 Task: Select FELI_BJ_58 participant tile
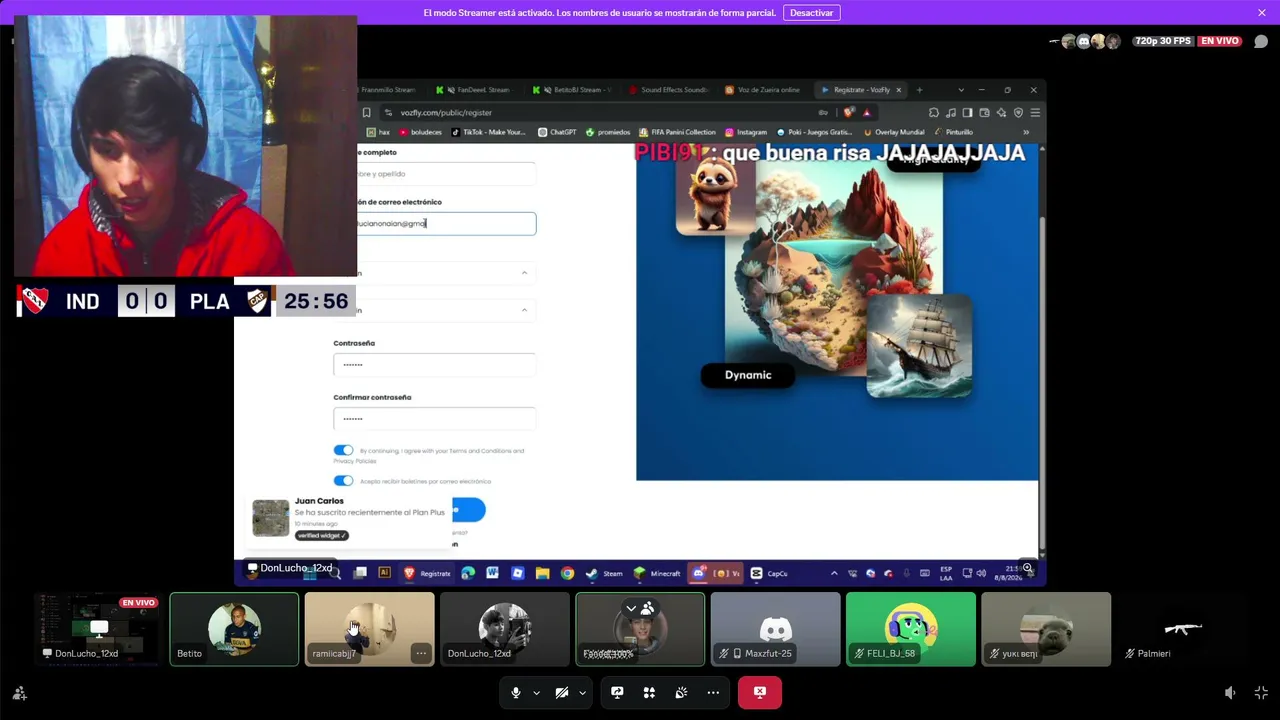pos(911,629)
